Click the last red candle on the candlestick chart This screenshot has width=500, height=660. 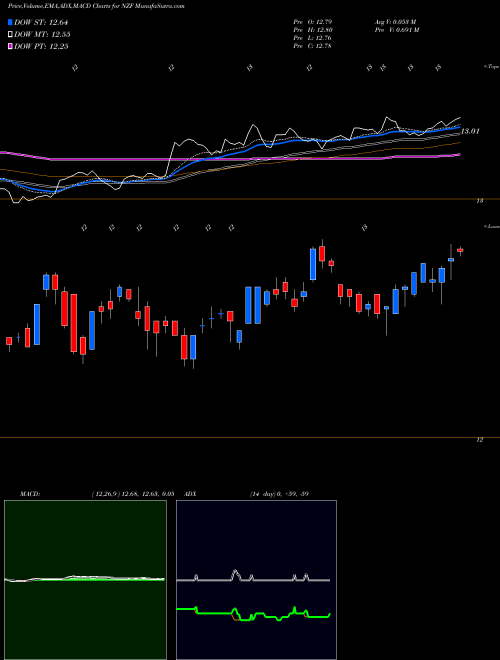pyautogui.click(x=460, y=250)
